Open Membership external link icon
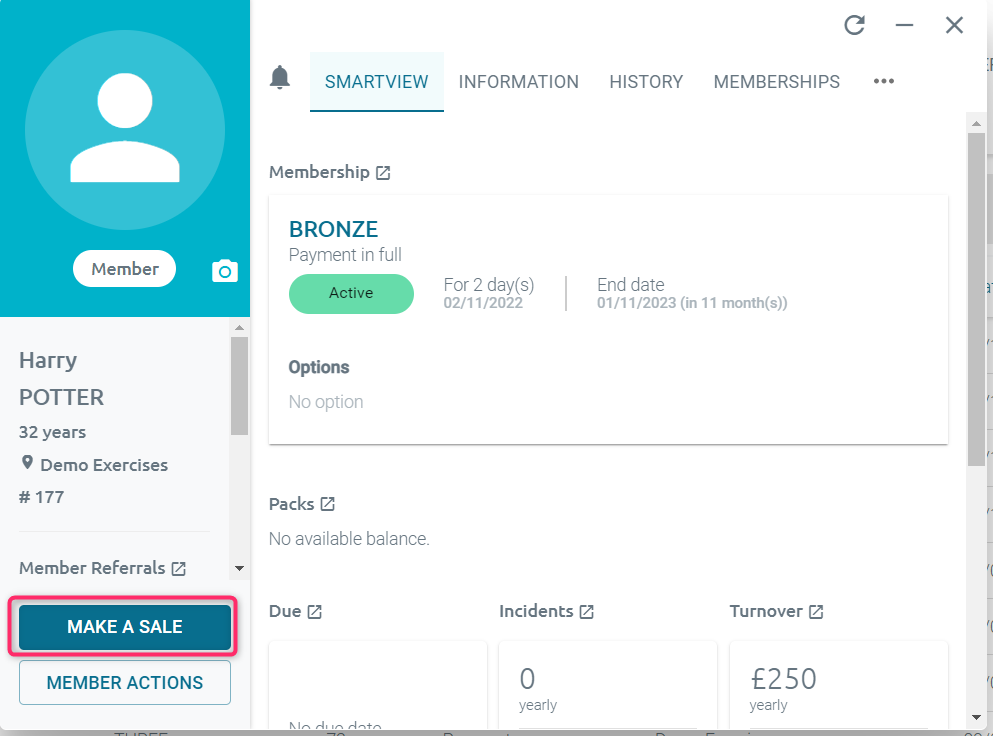Viewport: 993px width, 736px height. pyautogui.click(x=383, y=172)
